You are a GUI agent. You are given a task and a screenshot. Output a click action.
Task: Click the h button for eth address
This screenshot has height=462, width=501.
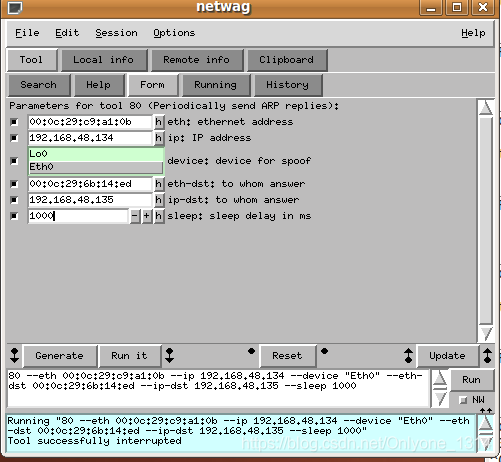[x=159, y=122]
